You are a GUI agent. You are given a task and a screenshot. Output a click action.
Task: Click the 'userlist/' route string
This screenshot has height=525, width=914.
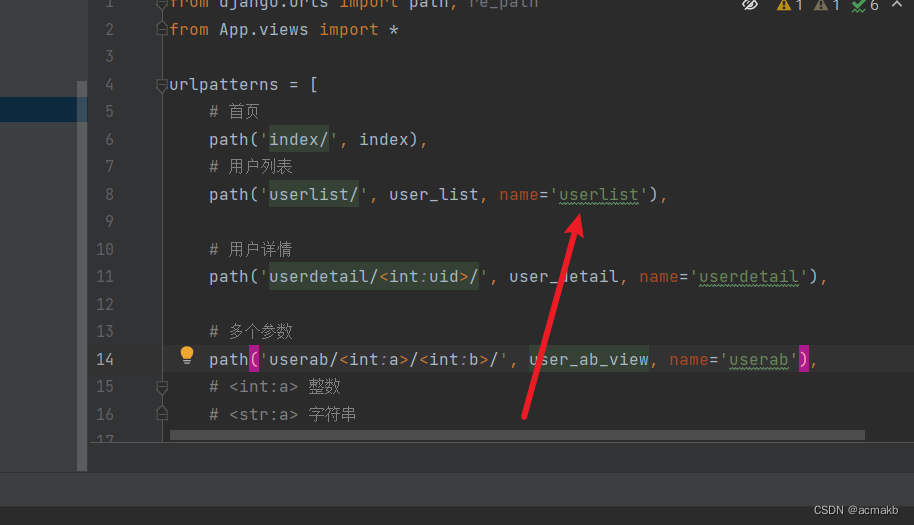(314, 195)
